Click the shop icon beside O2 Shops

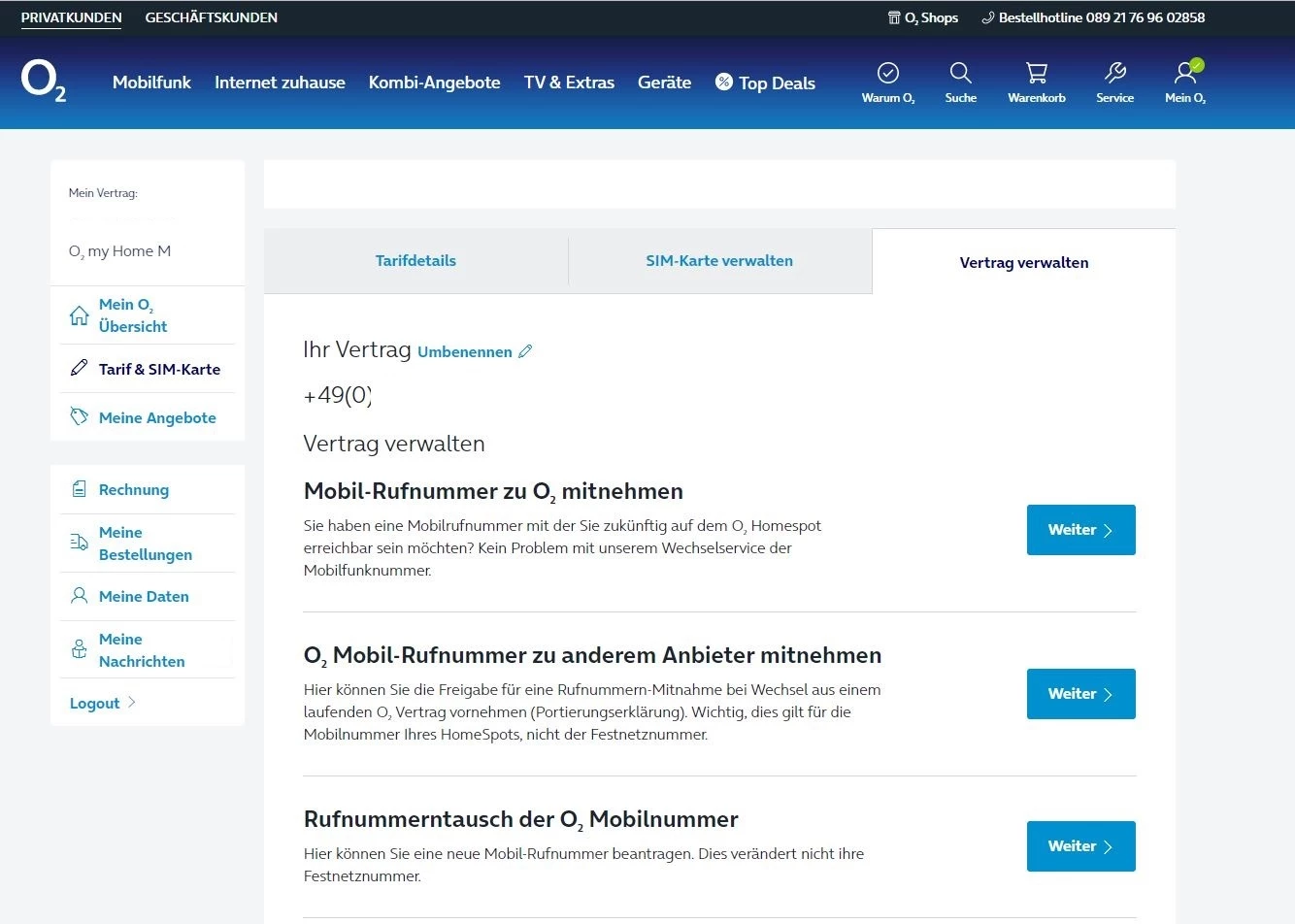click(x=894, y=17)
